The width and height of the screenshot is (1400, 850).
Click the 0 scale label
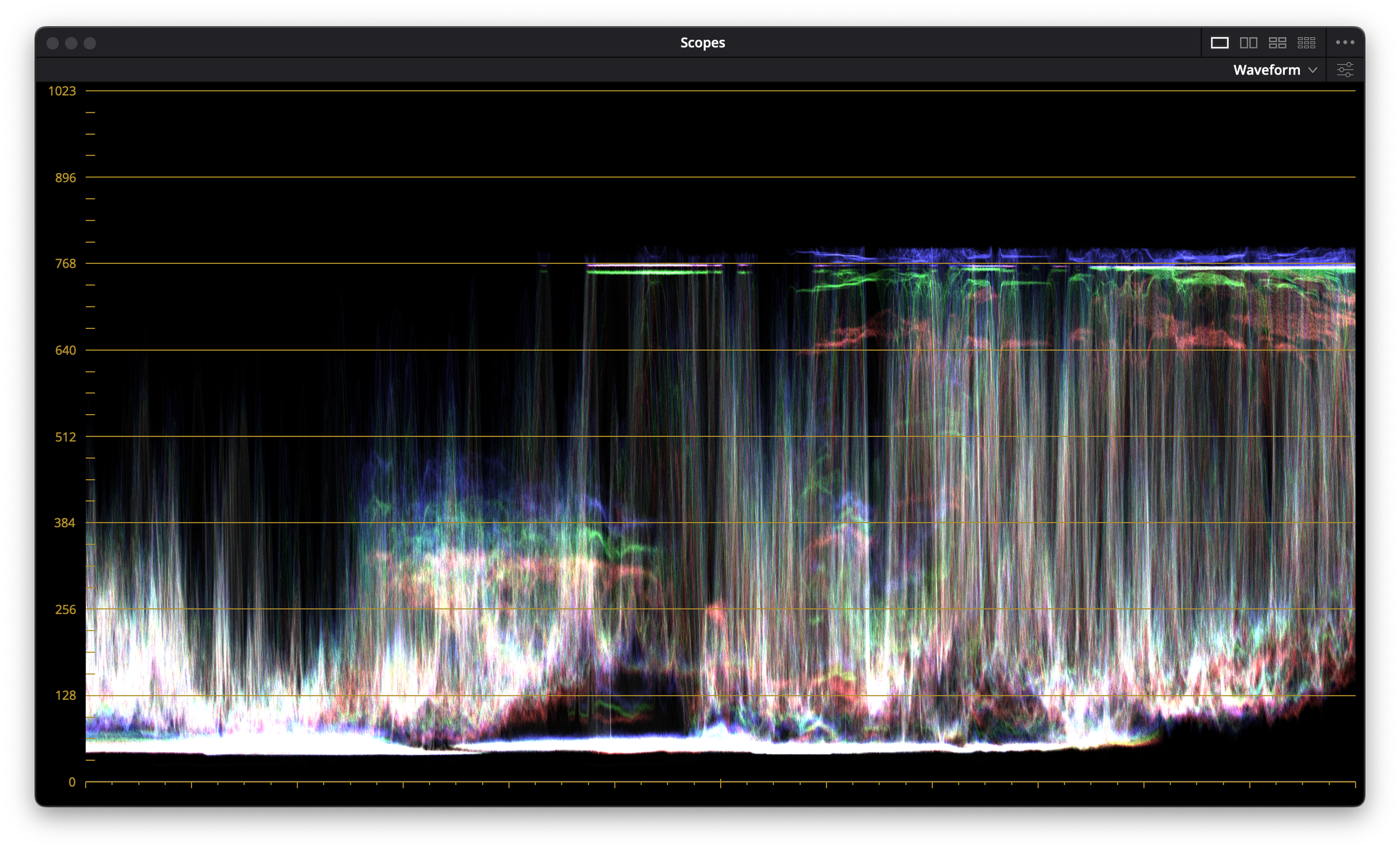tap(72, 782)
